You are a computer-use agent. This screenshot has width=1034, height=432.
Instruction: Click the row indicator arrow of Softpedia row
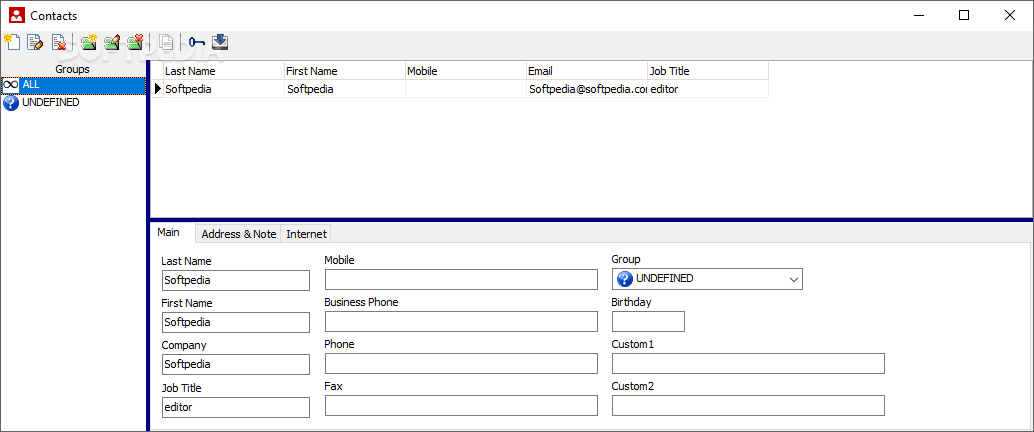158,88
